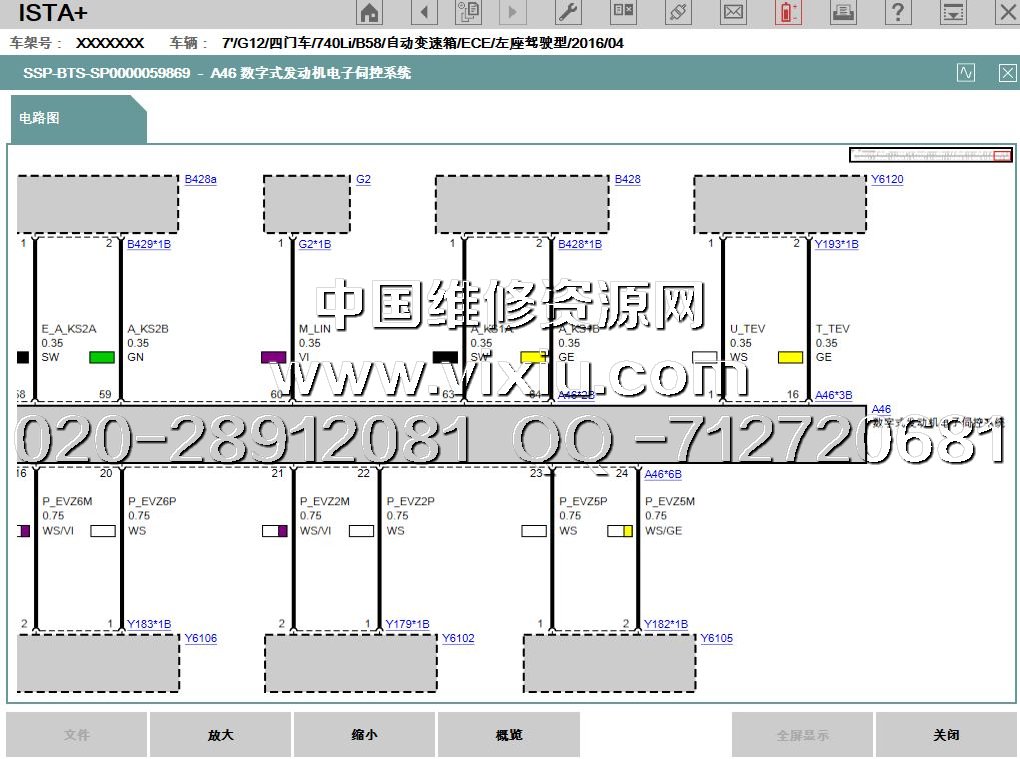This screenshot has height=759, width=1020.
Task: Open the wrench settings tool icon
Action: (x=567, y=13)
